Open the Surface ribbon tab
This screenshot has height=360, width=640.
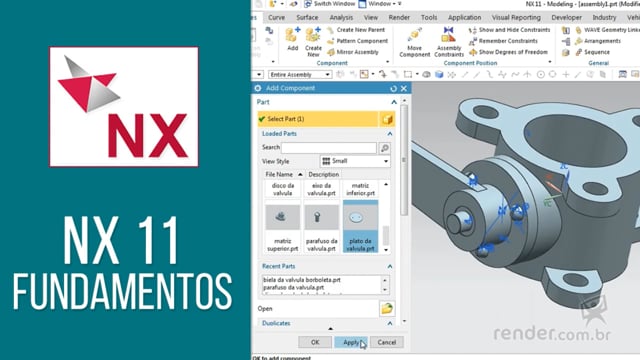pyautogui.click(x=307, y=17)
